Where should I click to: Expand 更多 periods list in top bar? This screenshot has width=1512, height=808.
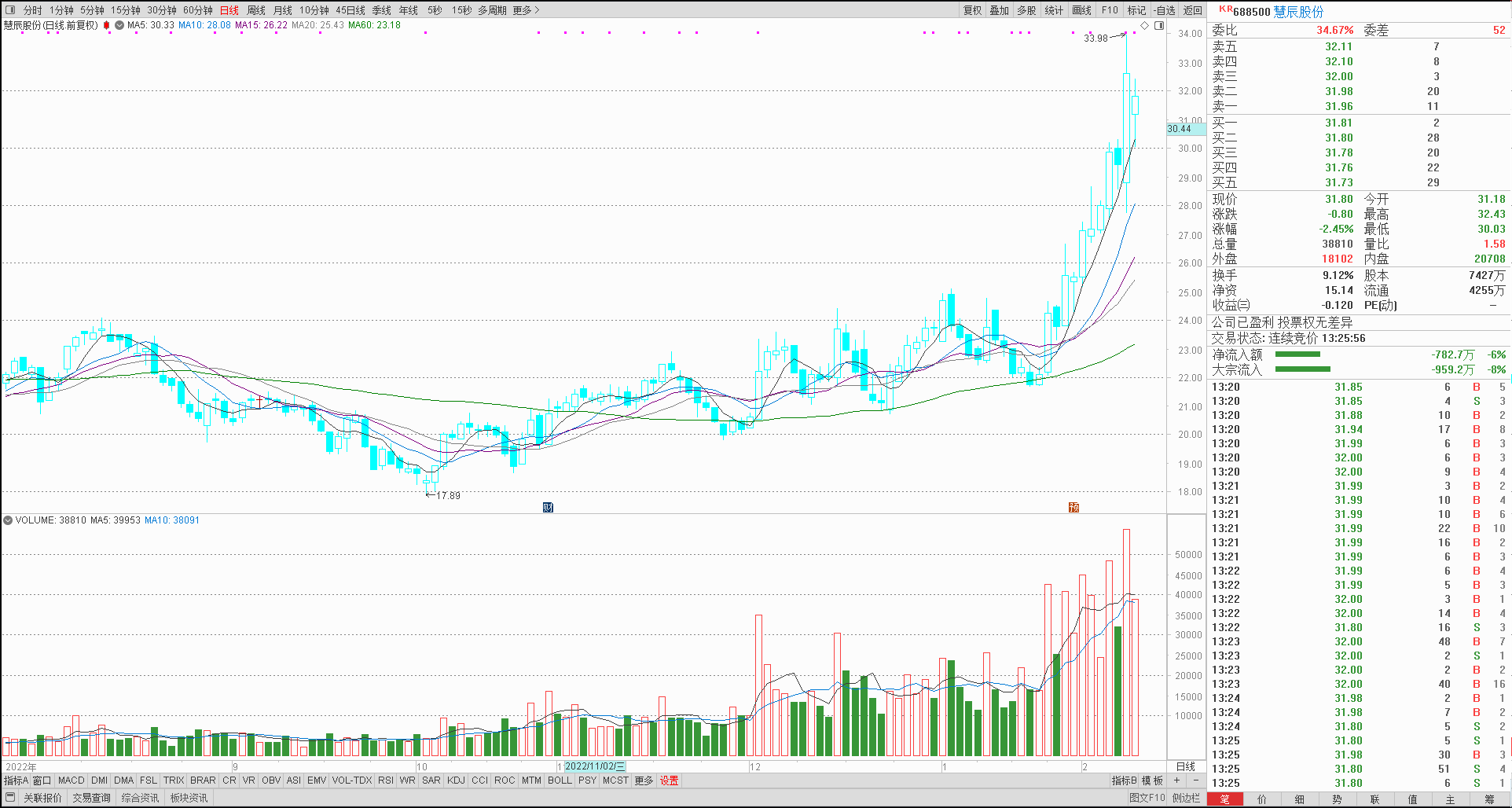click(526, 10)
